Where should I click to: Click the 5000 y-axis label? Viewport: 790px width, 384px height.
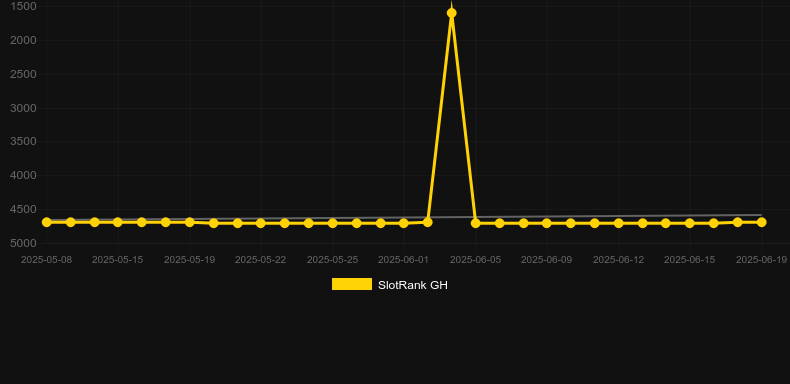24,243
